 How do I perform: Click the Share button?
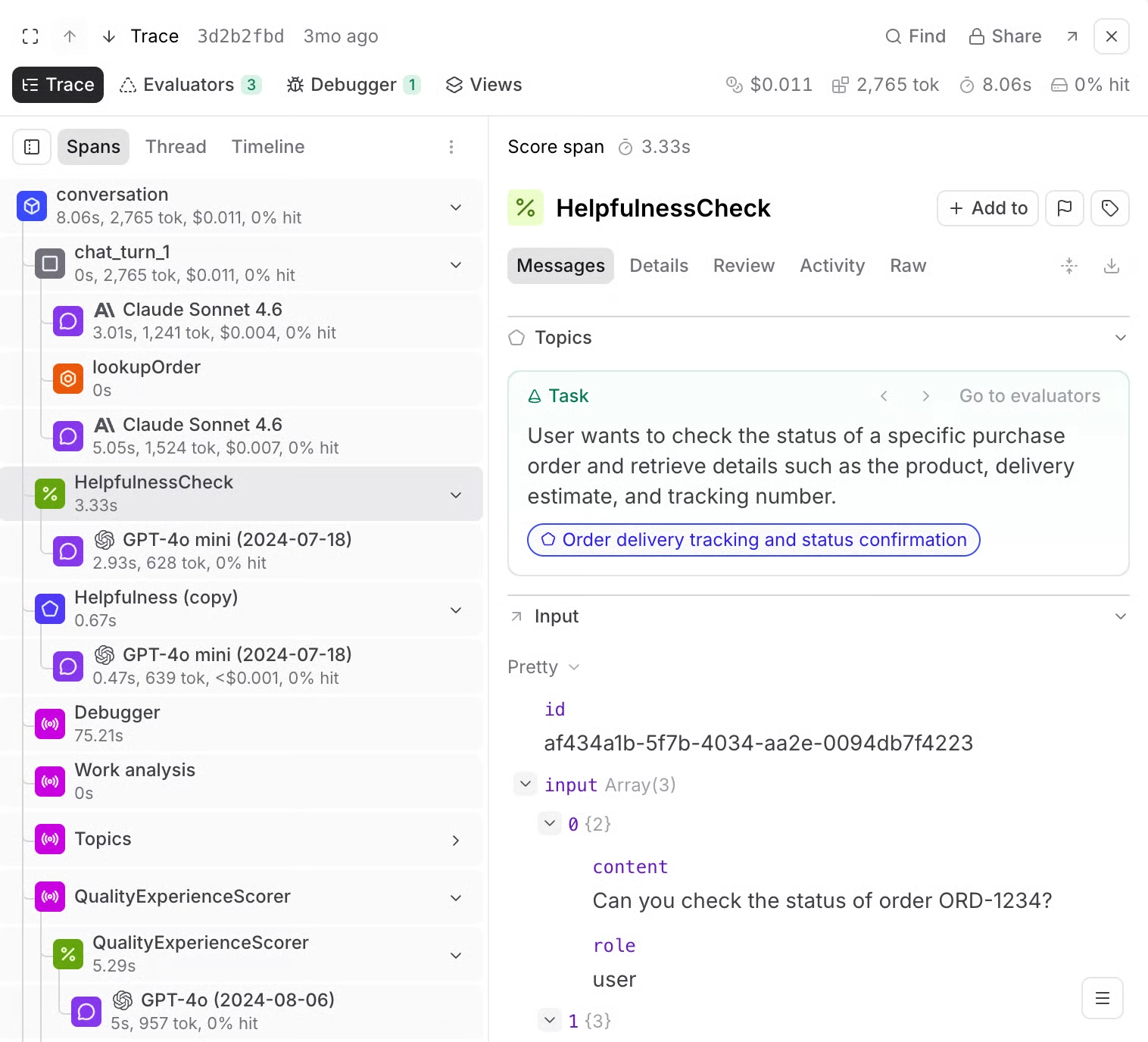coord(1006,36)
